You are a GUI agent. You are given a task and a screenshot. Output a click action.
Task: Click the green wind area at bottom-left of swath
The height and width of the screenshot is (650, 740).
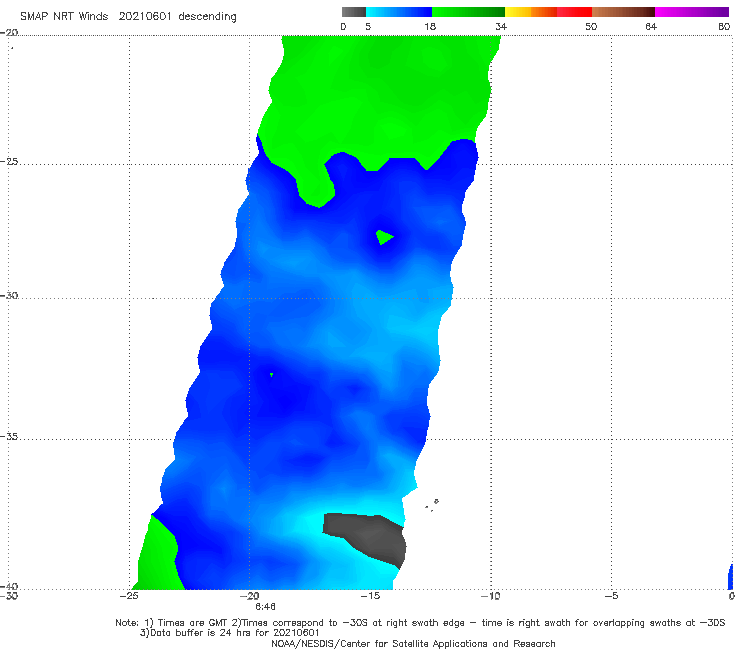tap(157, 557)
